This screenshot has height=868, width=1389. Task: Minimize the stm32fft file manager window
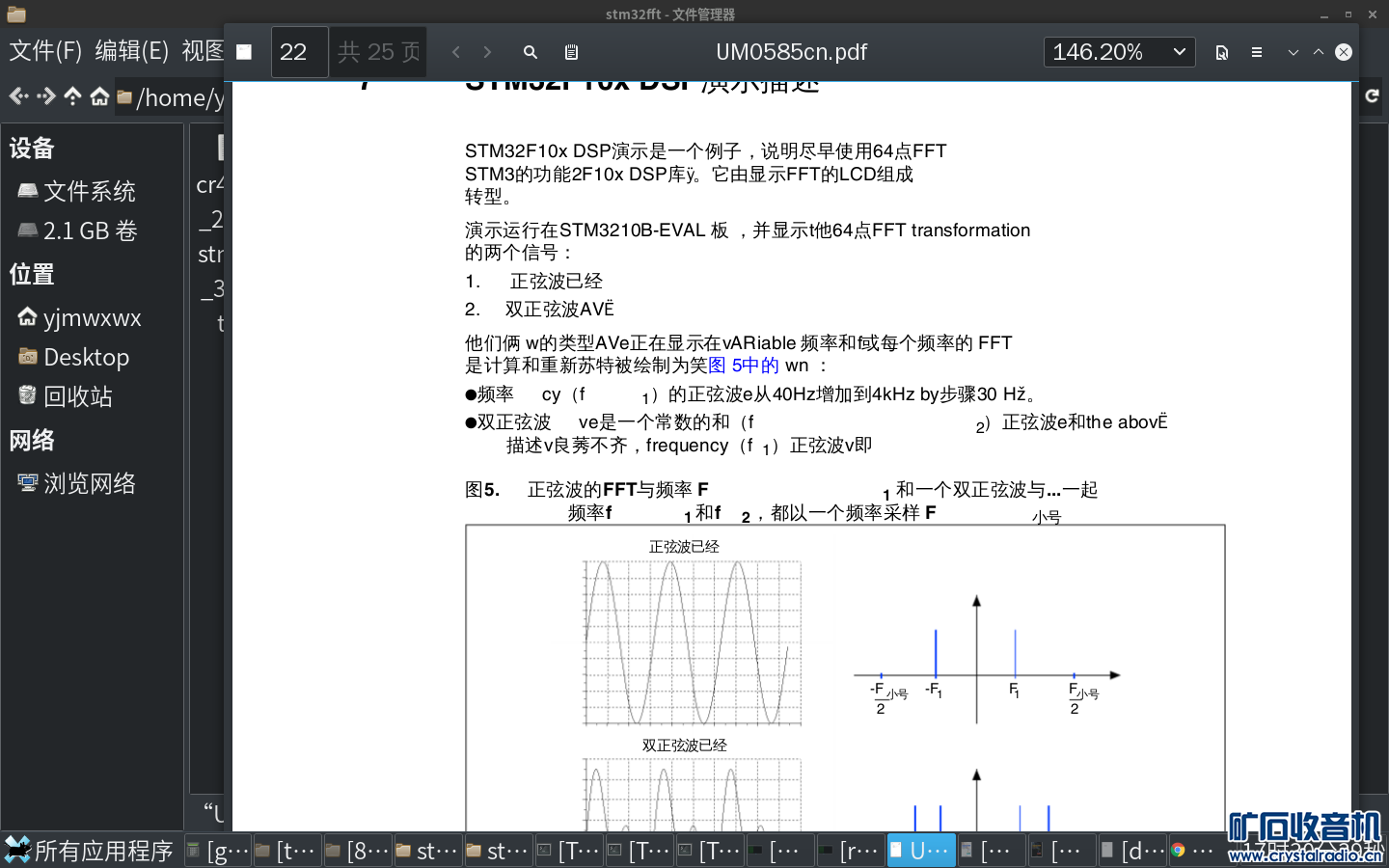coord(1323,14)
